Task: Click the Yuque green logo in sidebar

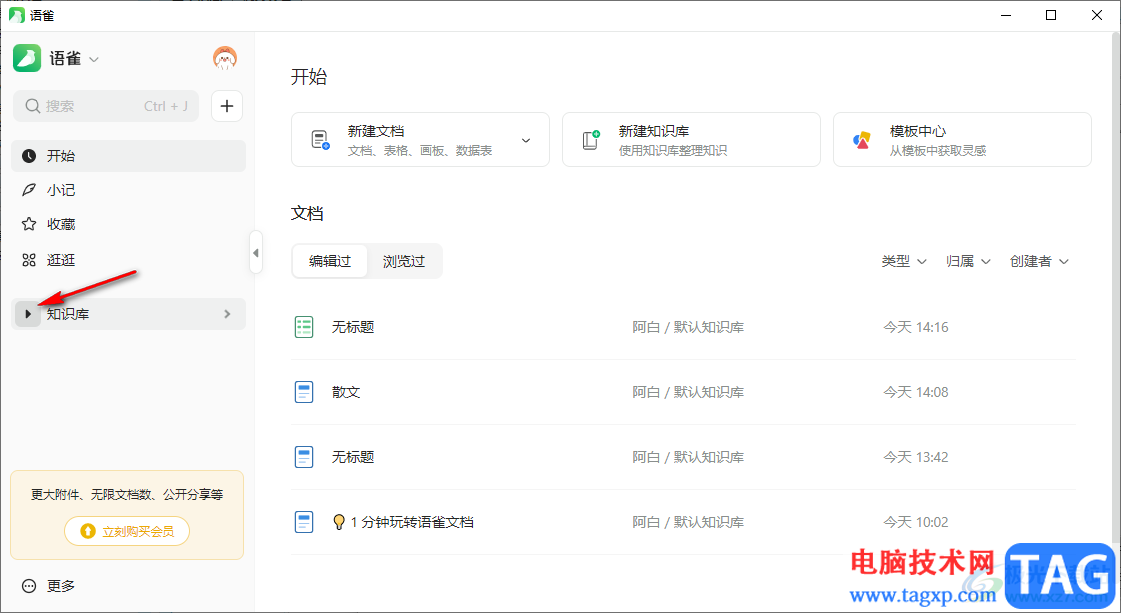Action: (x=27, y=58)
